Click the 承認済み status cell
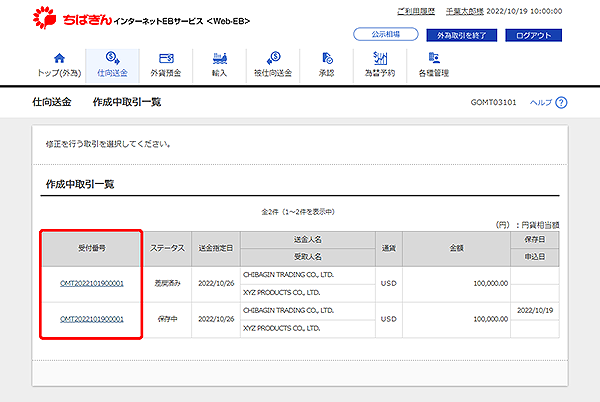This screenshot has height=402, width=600. [167, 283]
